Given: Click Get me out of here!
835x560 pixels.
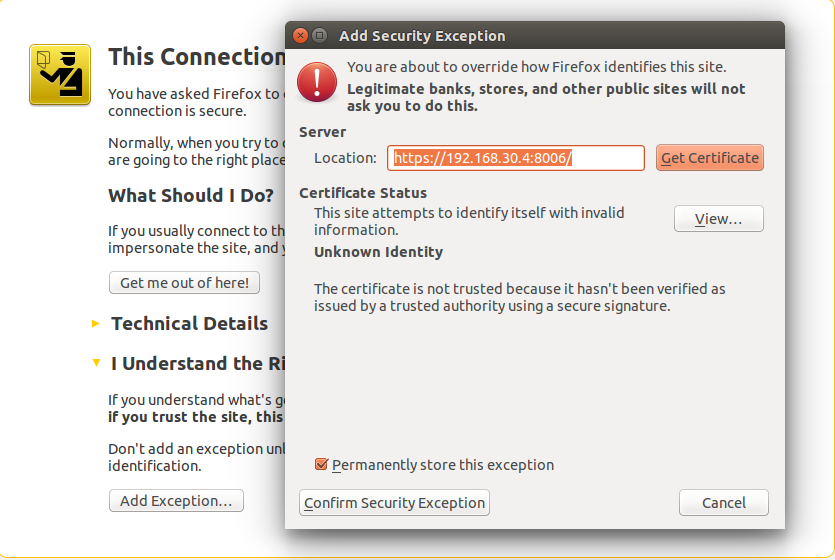Looking at the screenshot, I should 184,283.
